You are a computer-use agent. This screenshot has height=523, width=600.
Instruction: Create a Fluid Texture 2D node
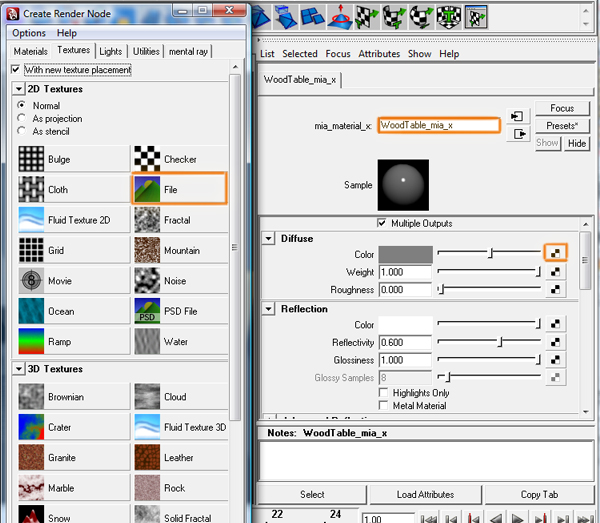coord(74,220)
